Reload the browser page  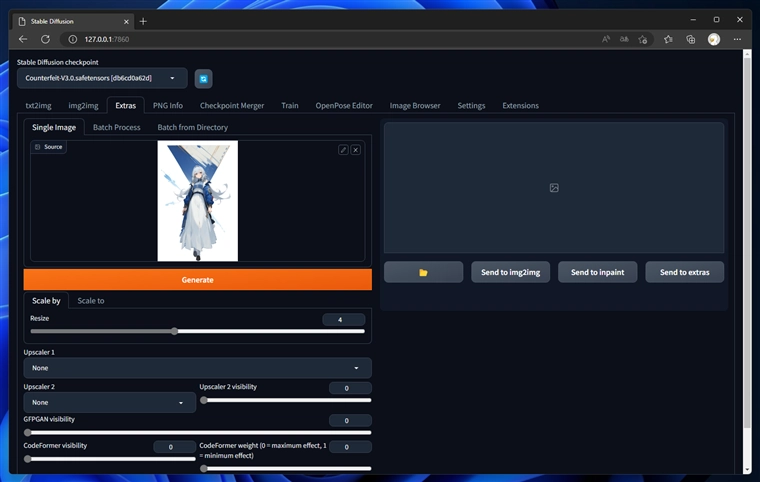pos(45,39)
